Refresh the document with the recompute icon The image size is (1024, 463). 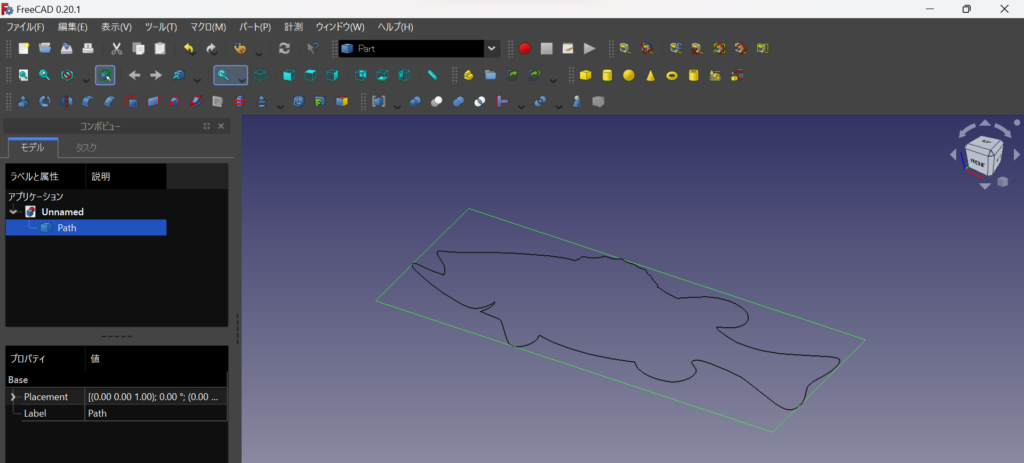284,48
